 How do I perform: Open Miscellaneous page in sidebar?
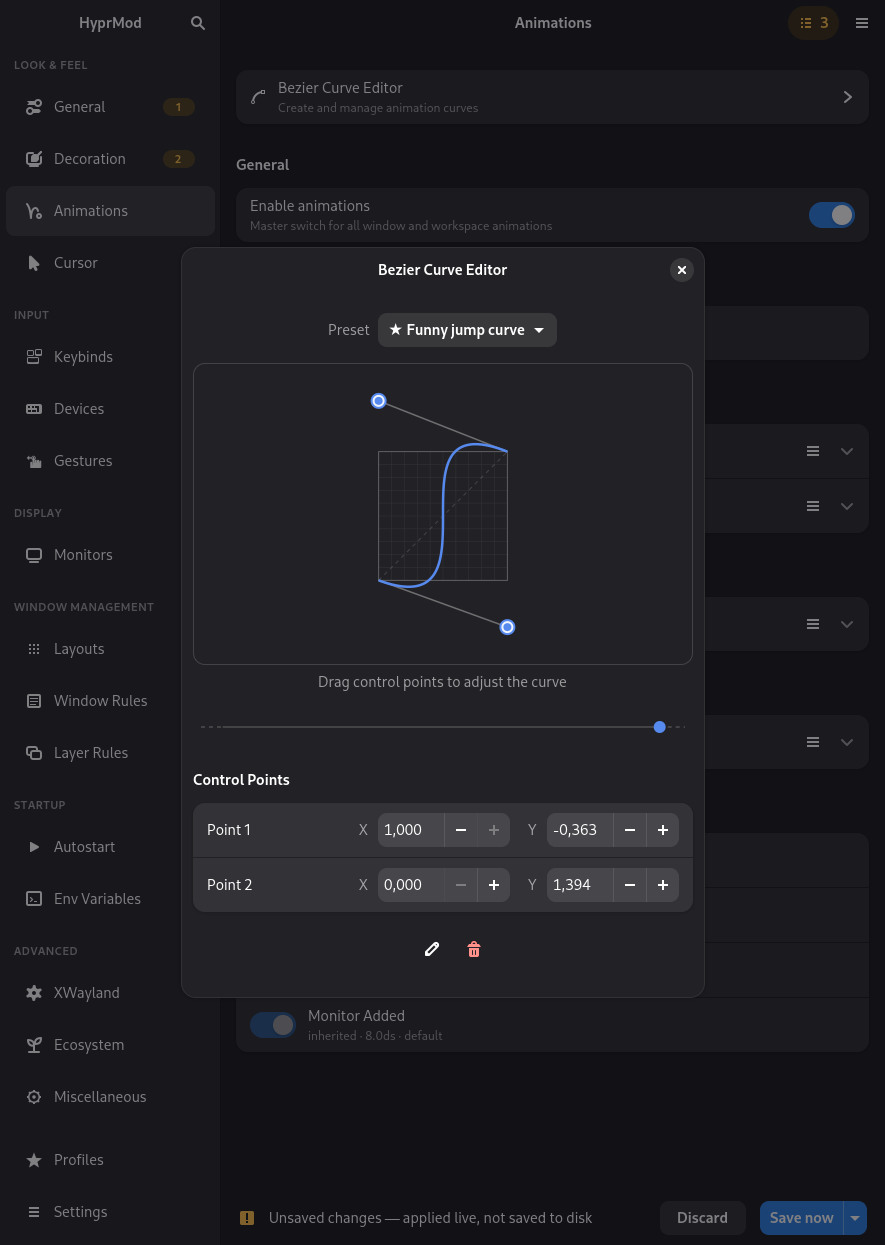click(110, 1097)
